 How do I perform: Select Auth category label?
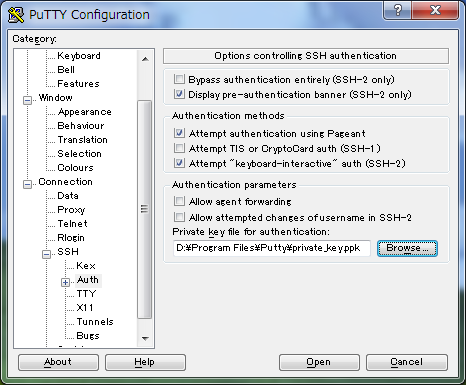[88, 280]
